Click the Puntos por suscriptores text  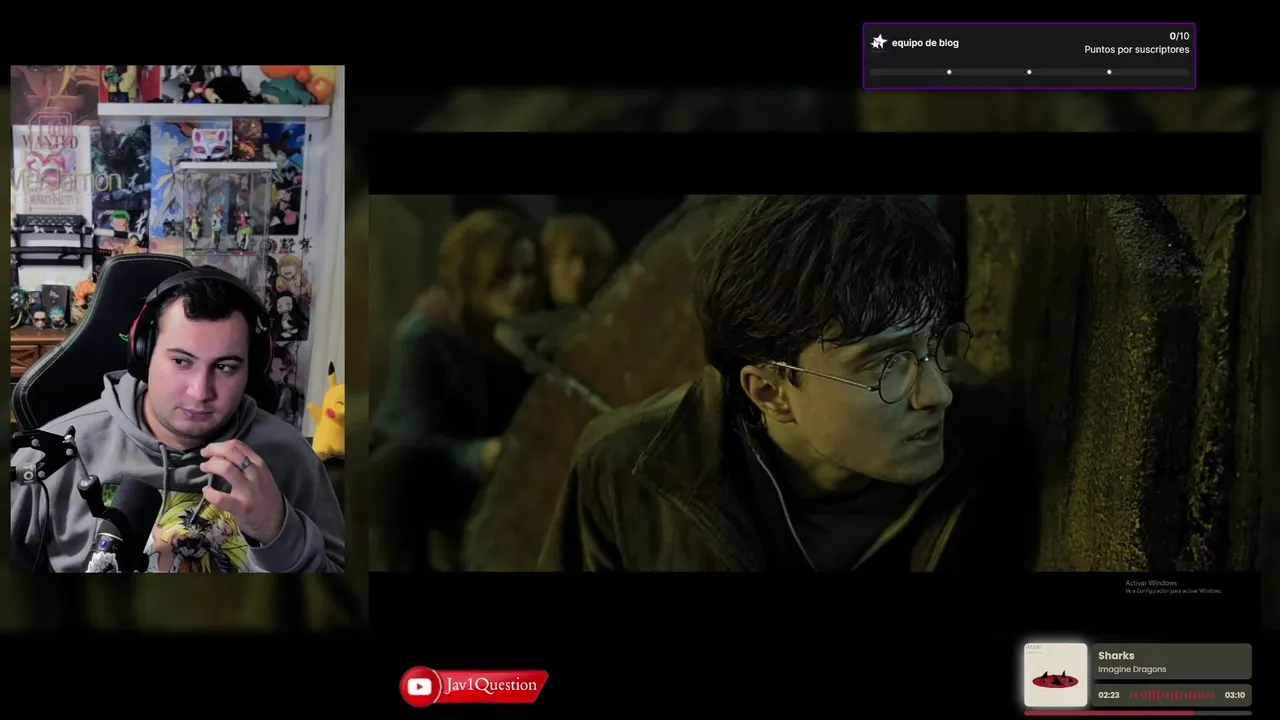pyautogui.click(x=1137, y=50)
